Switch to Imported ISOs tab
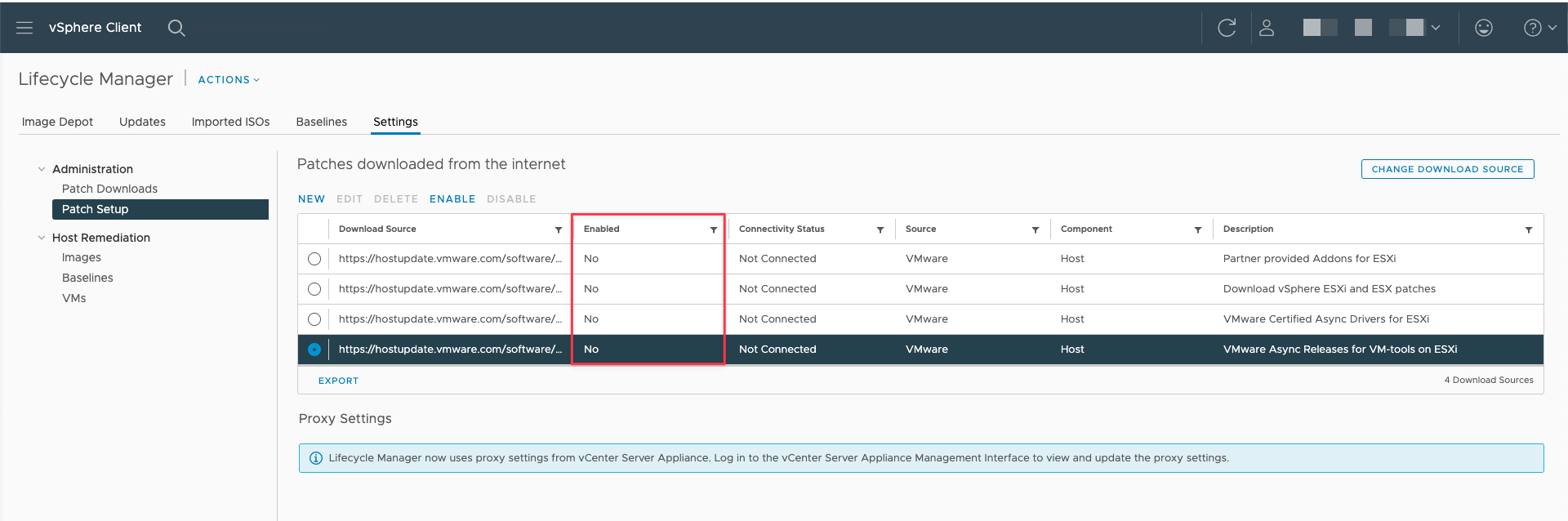1568x521 pixels. click(230, 122)
